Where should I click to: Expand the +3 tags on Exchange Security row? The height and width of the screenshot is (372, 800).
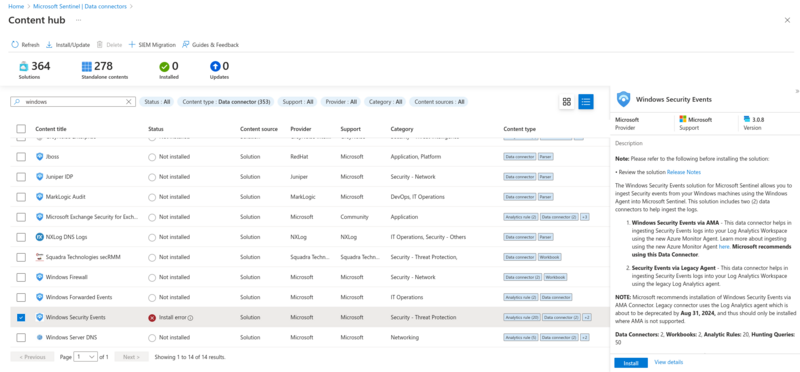coord(585,217)
